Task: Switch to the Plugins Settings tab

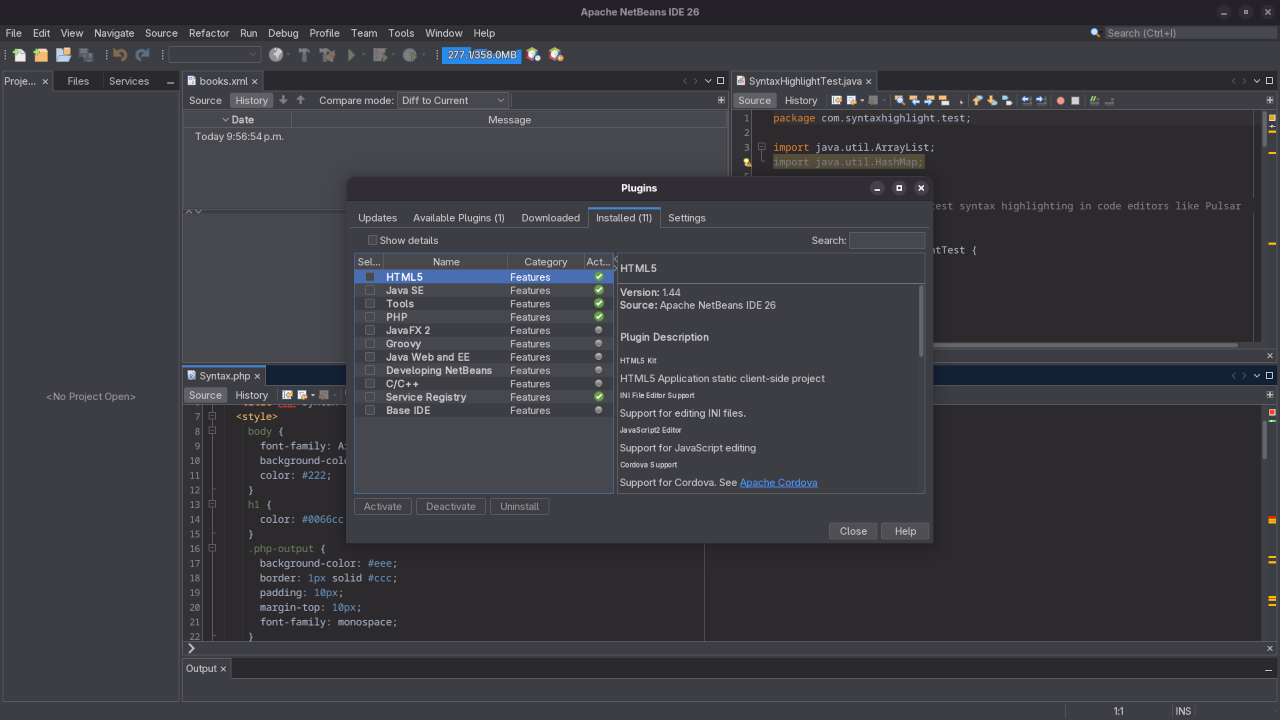Action: pos(687,218)
